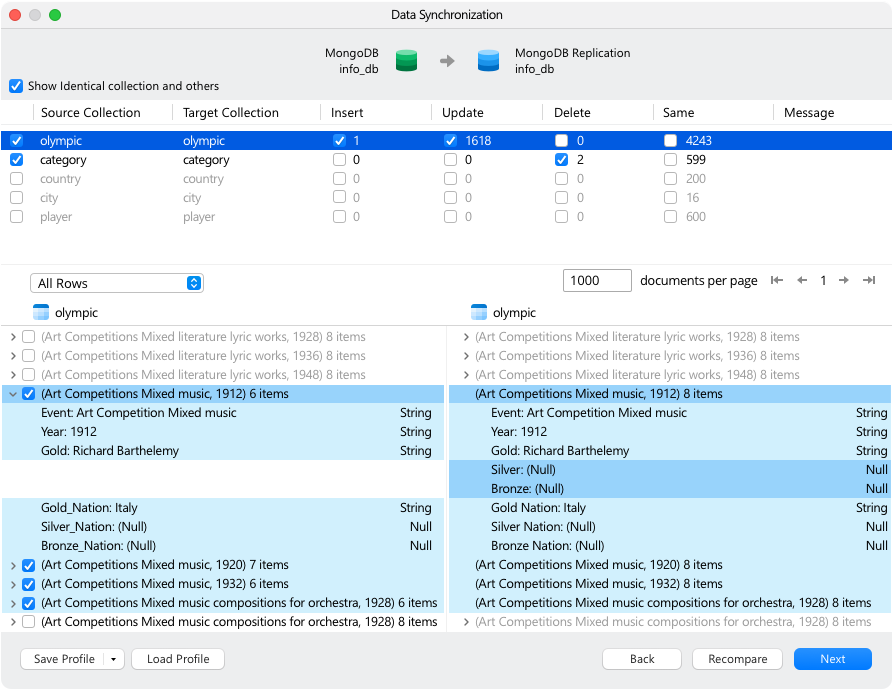The height and width of the screenshot is (690, 893).
Task: Collapse the Art Competitions Mixed music 1912 row
Action: click(13, 394)
